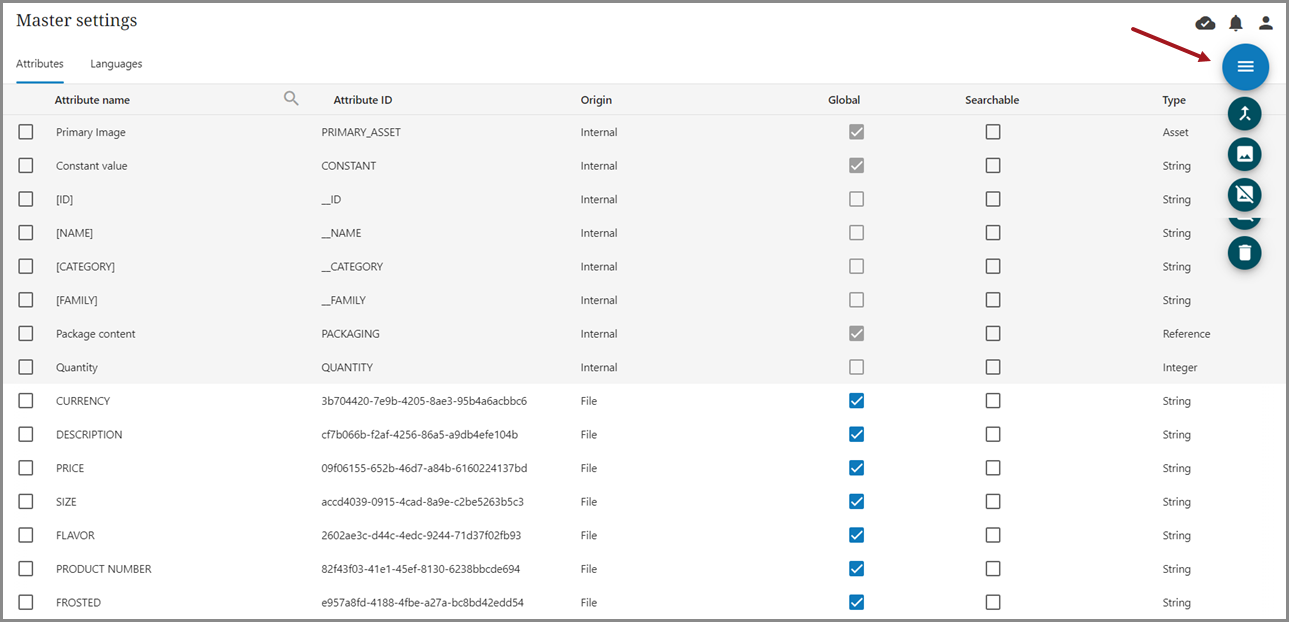Click the crossed-out image floating button
1289x622 pixels.
pyautogui.click(x=1244, y=194)
